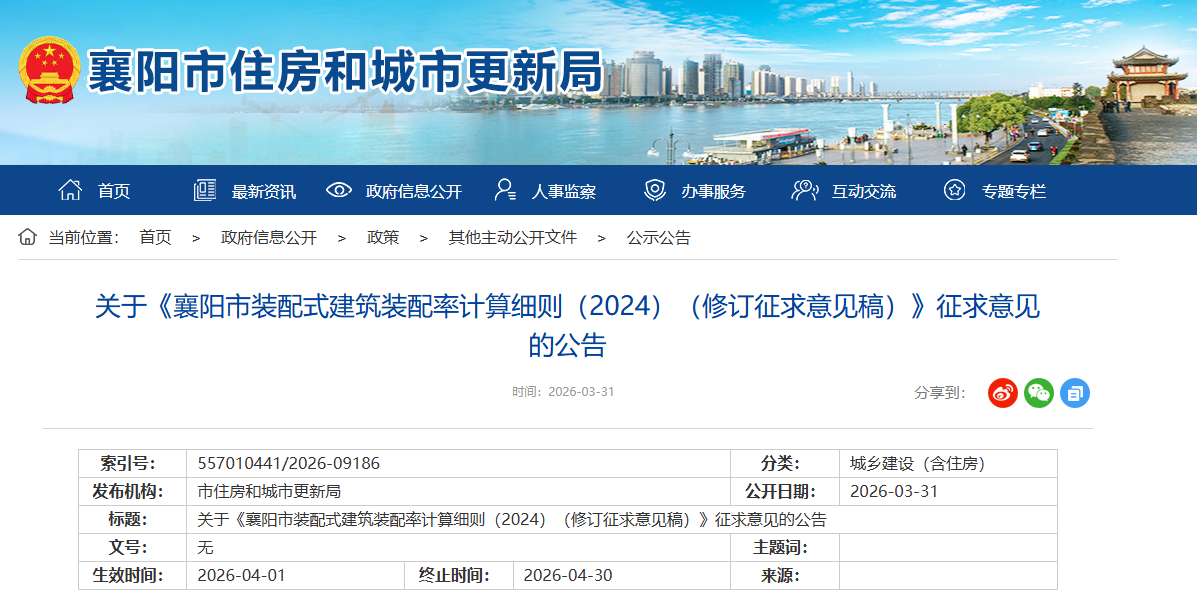
Task: Open the 政策 breadcrumb link
Action: point(384,238)
